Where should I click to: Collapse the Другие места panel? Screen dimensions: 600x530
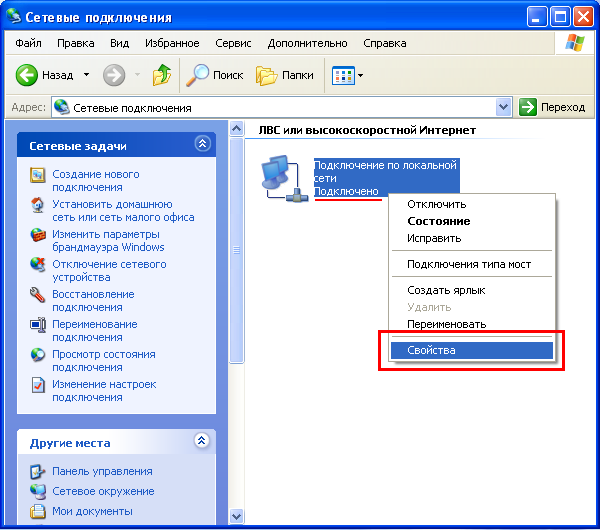pos(202,441)
